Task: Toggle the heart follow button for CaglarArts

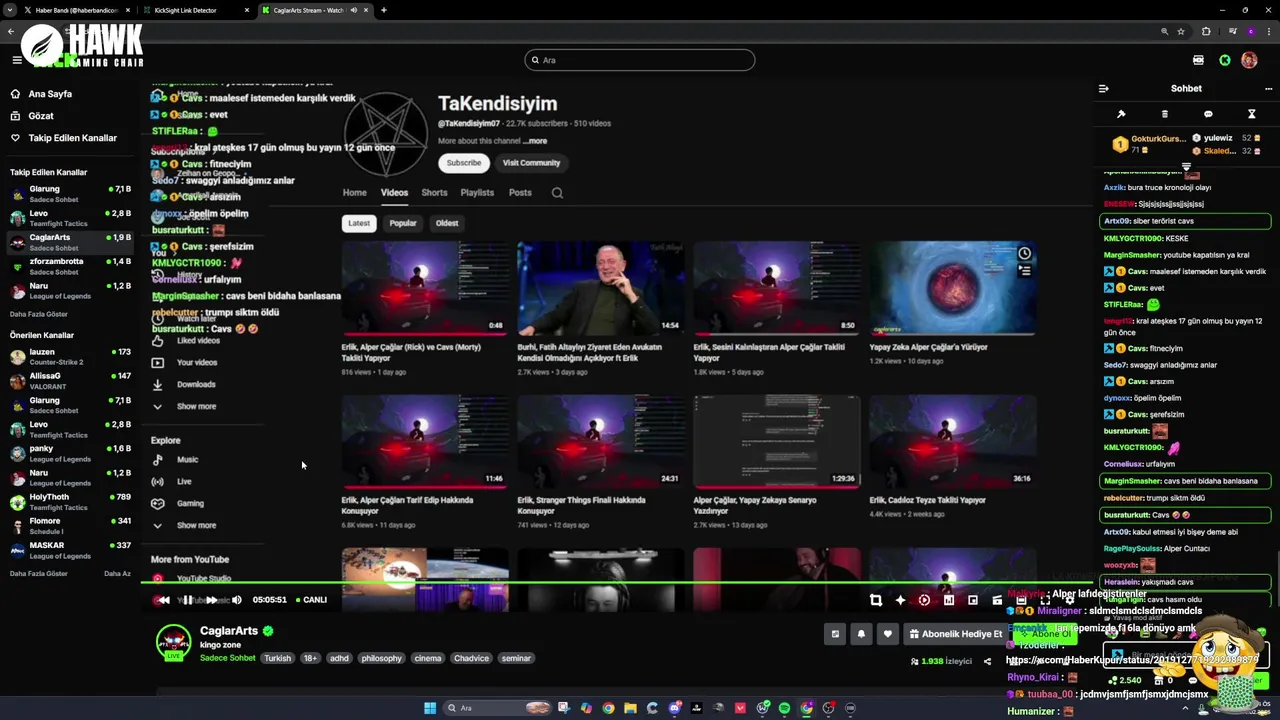Action: tap(887, 634)
